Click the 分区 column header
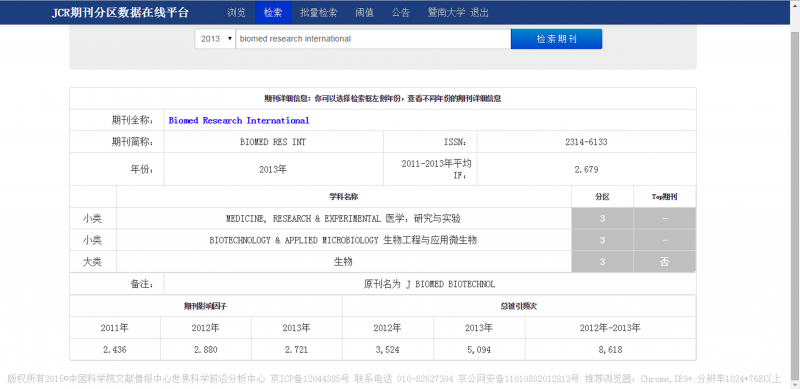This screenshot has width=800, height=389. (x=603, y=197)
